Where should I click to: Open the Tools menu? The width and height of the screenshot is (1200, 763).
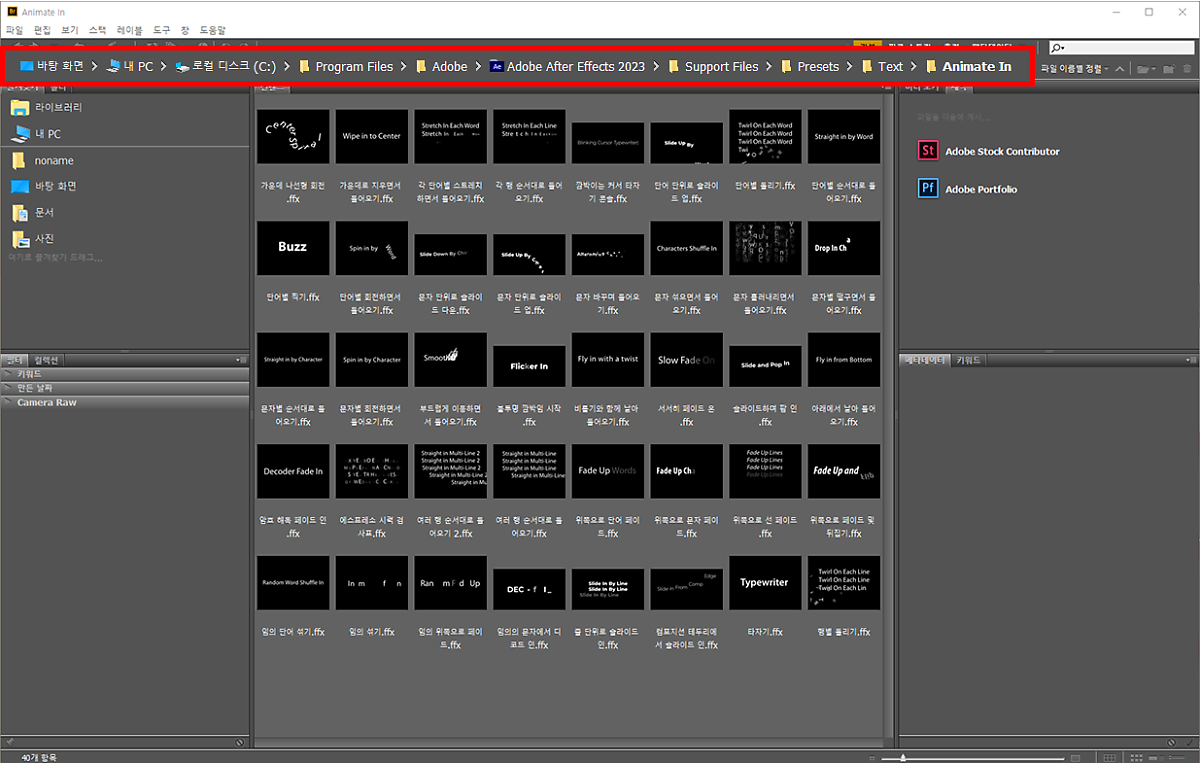161,31
